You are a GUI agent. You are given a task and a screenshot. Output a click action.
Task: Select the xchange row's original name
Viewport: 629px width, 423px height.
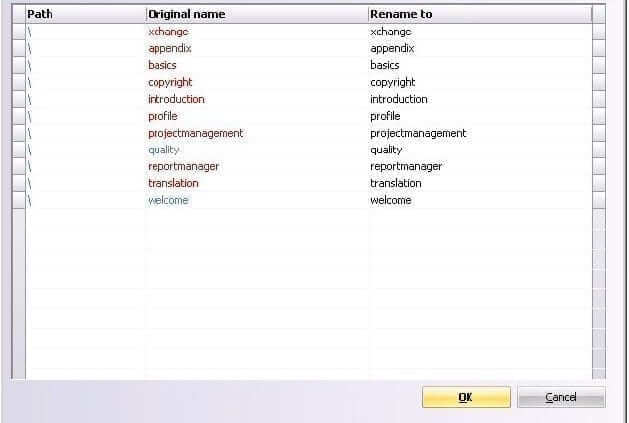pyautogui.click(x=168, y=32)
